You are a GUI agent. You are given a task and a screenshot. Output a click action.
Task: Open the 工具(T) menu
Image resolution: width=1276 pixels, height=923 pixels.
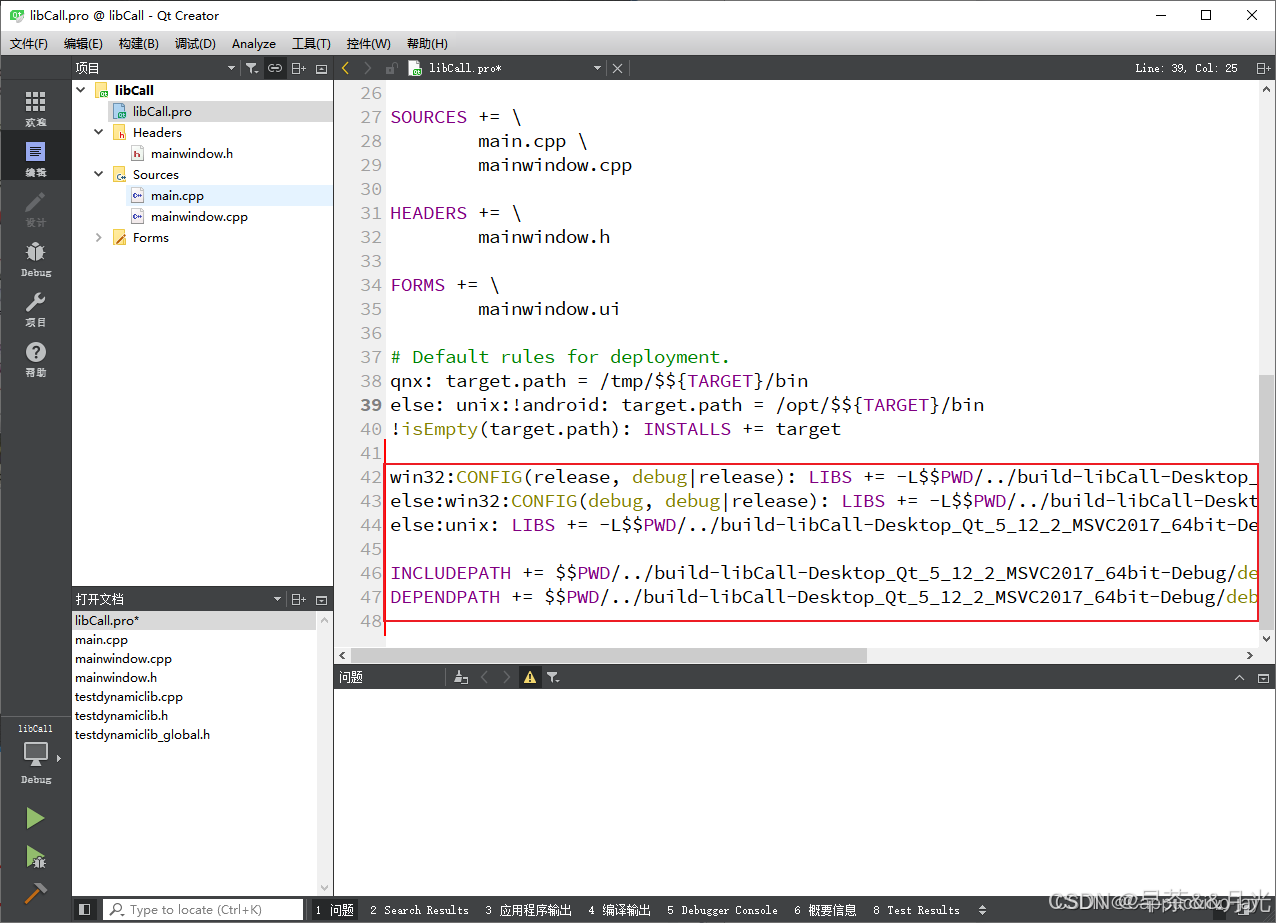tap(311, 43)
